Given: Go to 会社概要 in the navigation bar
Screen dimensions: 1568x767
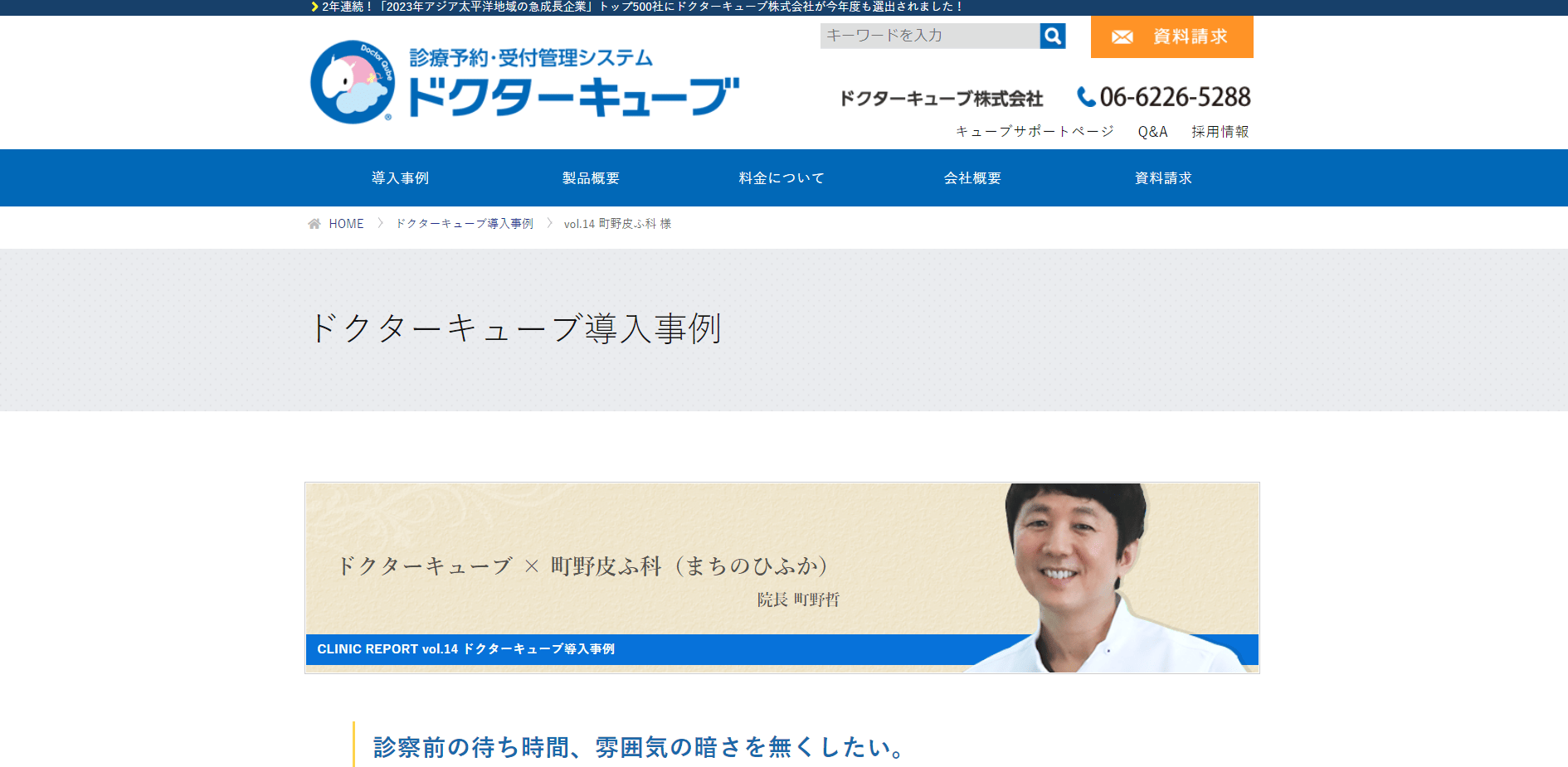Looking at the screenshot, I should point(972,178).
